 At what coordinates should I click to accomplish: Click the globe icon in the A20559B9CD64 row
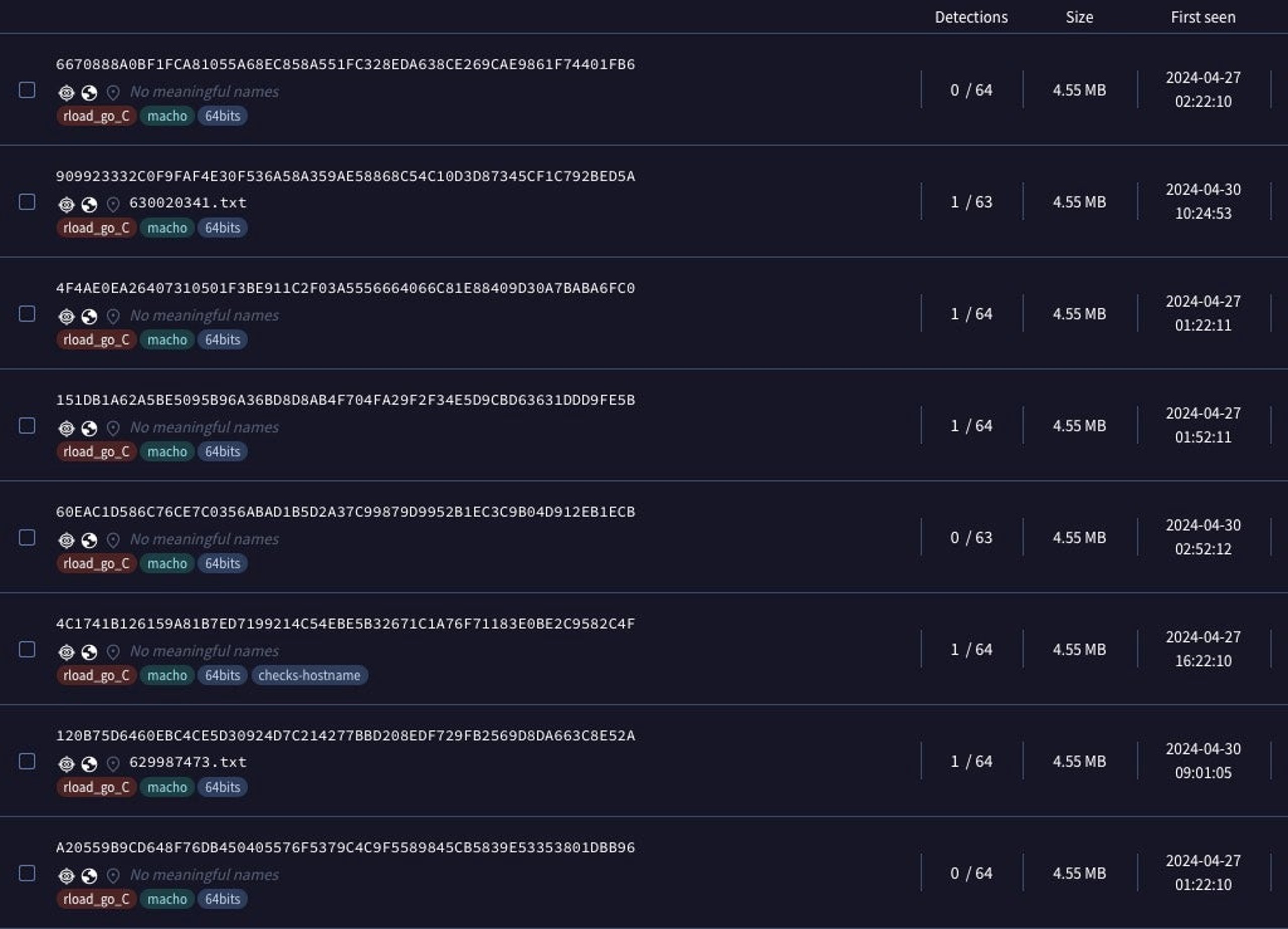click(89, 876)
